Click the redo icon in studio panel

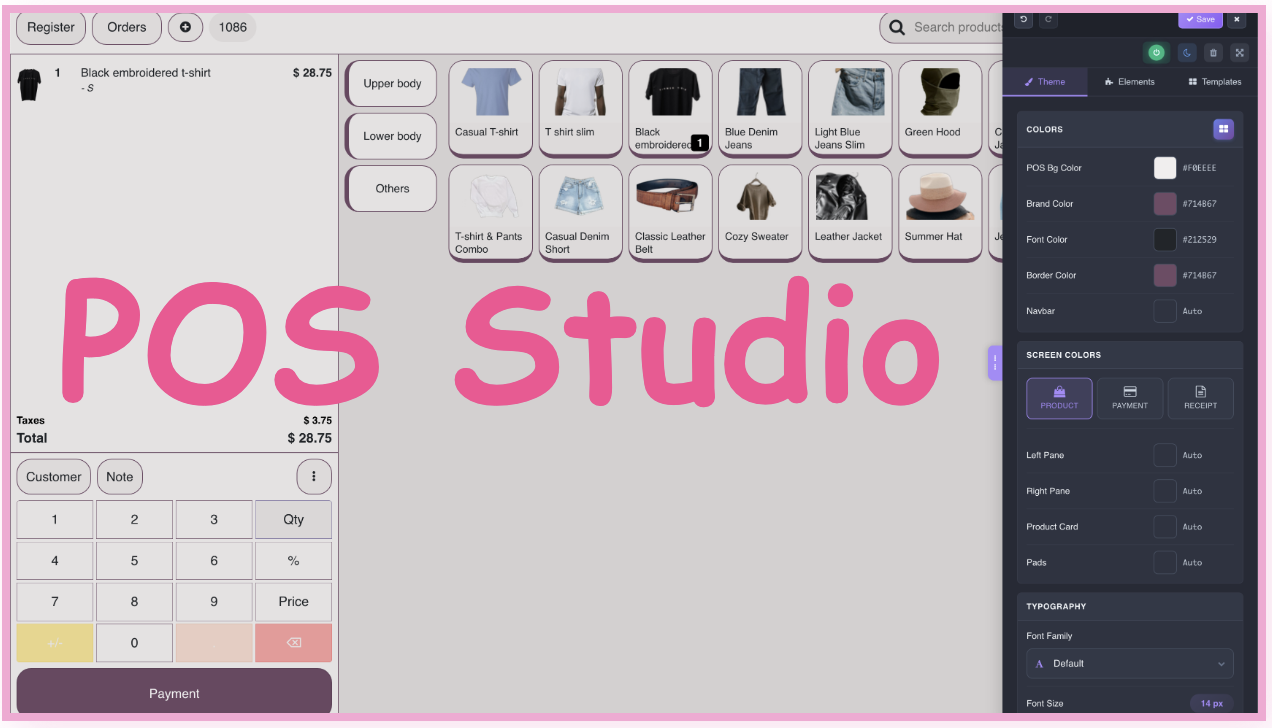(1048, 19)
